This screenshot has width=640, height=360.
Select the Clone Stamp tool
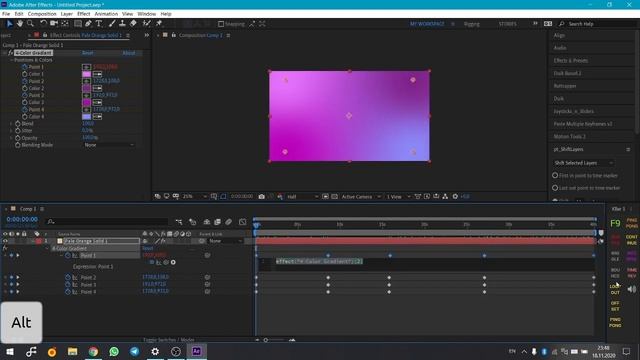[122, 24]
